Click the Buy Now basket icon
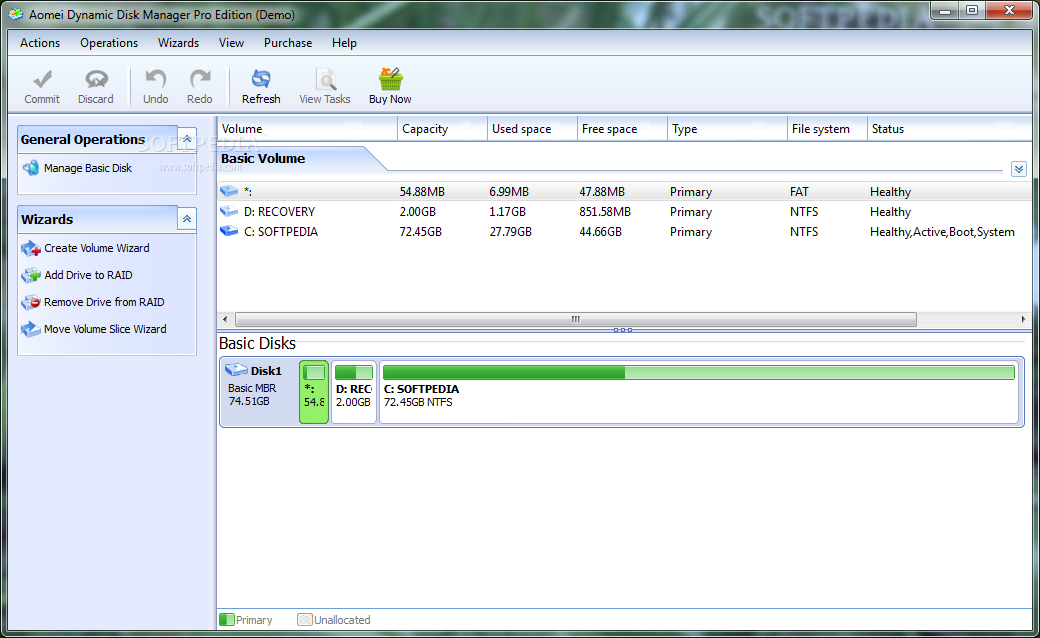This screenshot has width=1040, height=638. click(x=391, y=79)
